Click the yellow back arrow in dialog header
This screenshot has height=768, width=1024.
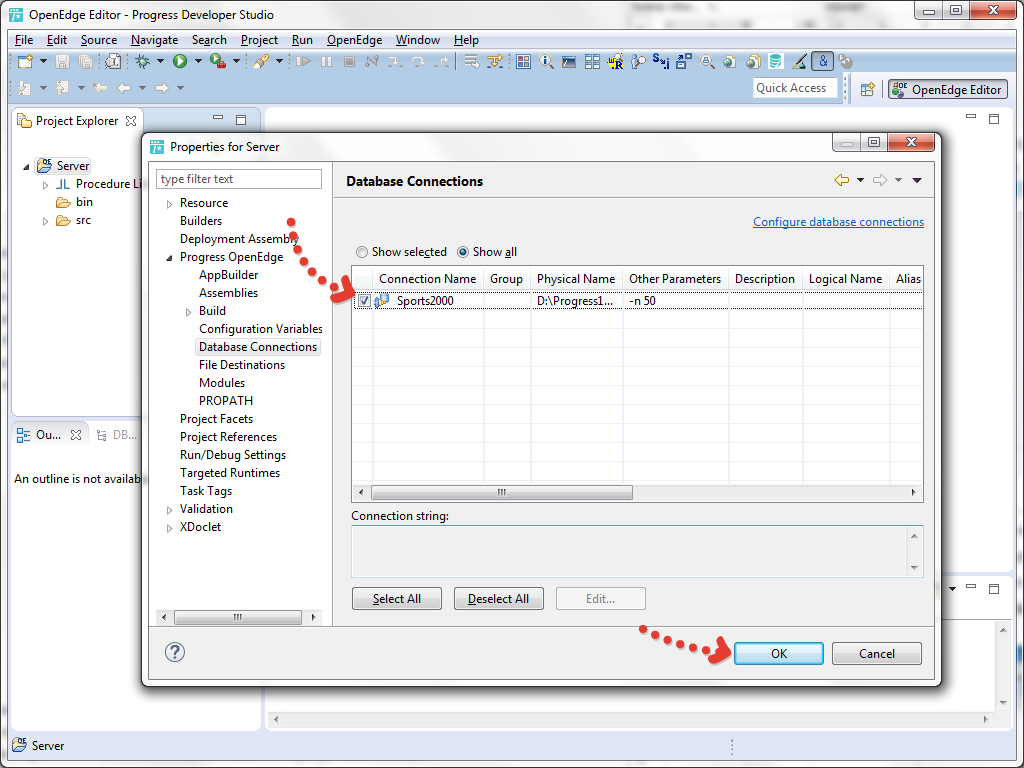[x=842, y=180]
